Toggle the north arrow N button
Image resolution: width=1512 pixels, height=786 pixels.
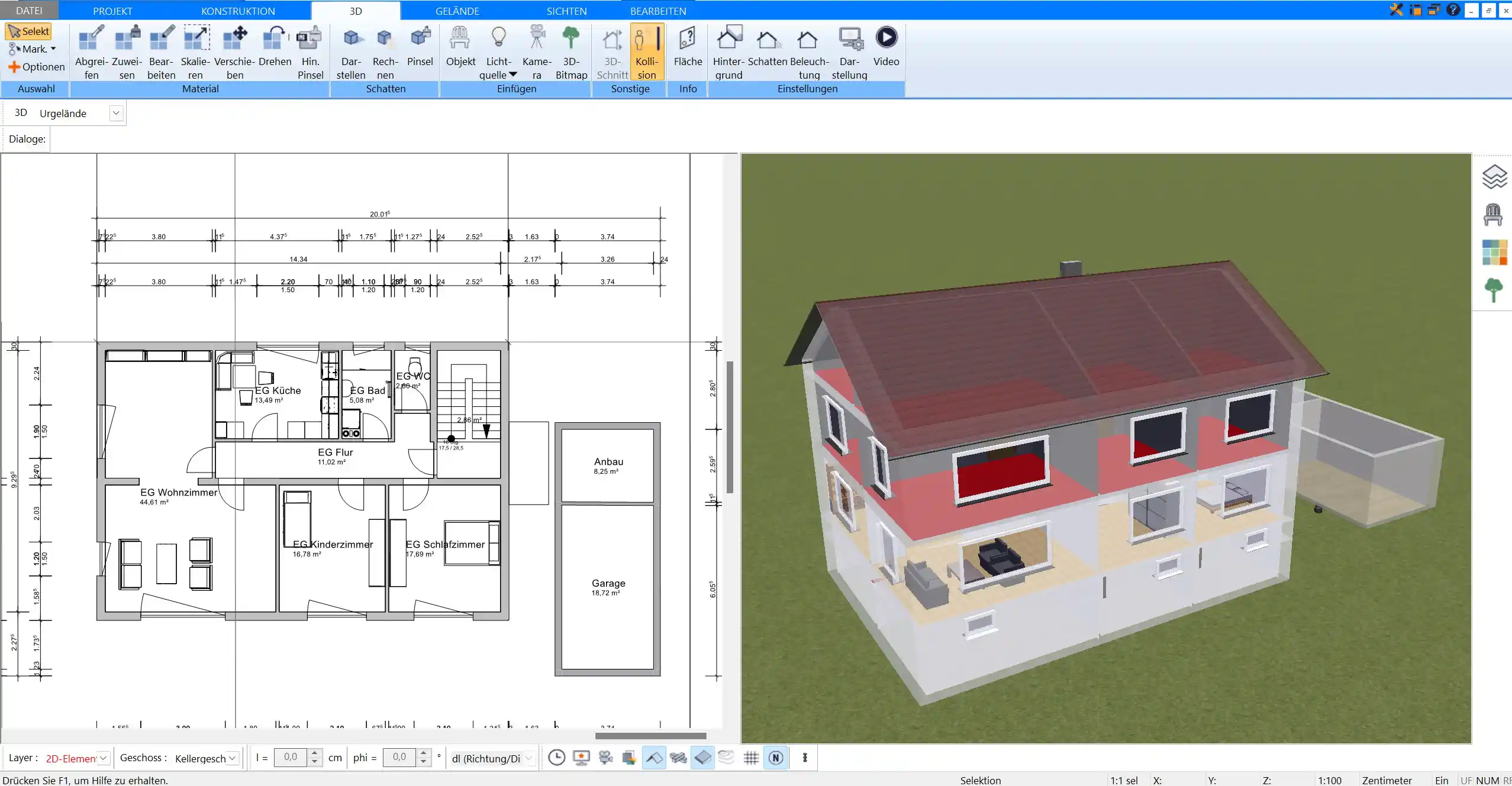(776, 758)
